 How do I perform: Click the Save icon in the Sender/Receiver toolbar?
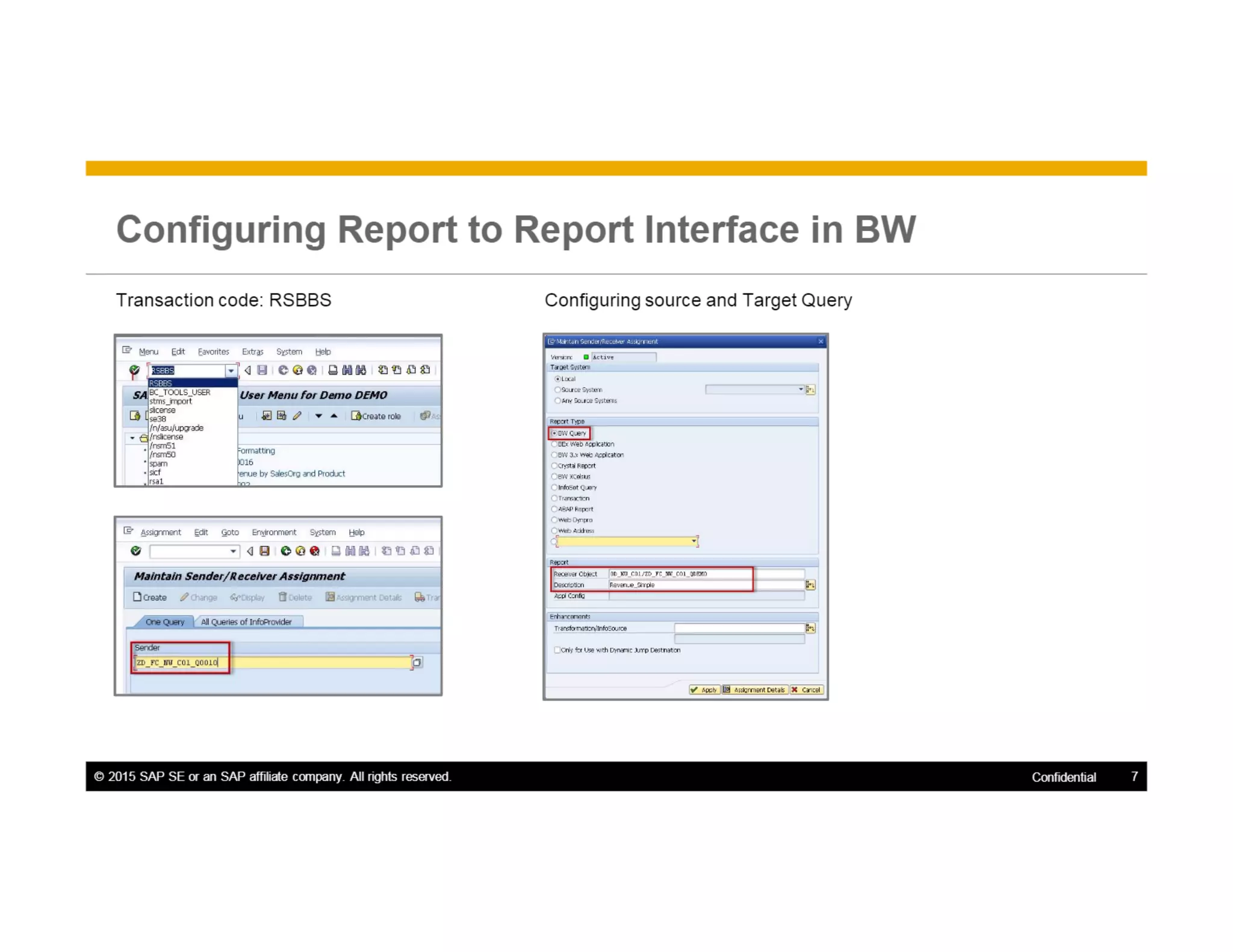(x=264, y=551)
